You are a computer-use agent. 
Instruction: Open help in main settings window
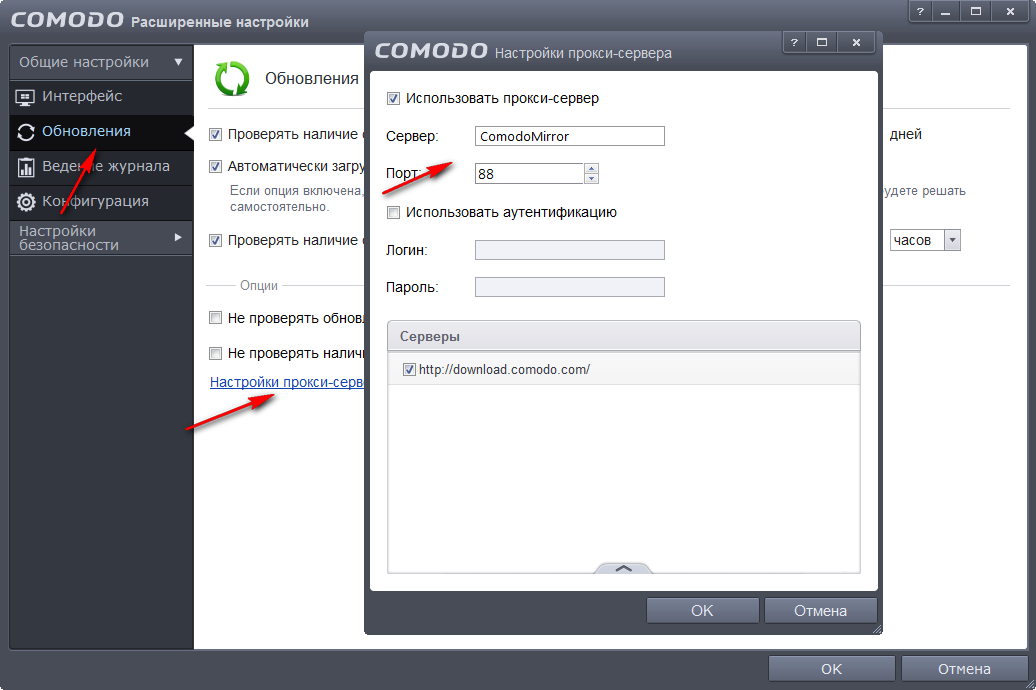[x=920, y=11]
